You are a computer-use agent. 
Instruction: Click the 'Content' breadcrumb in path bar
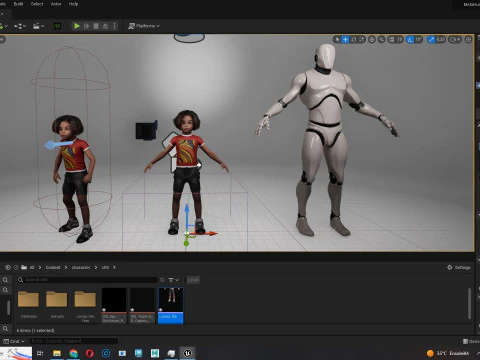53,268
